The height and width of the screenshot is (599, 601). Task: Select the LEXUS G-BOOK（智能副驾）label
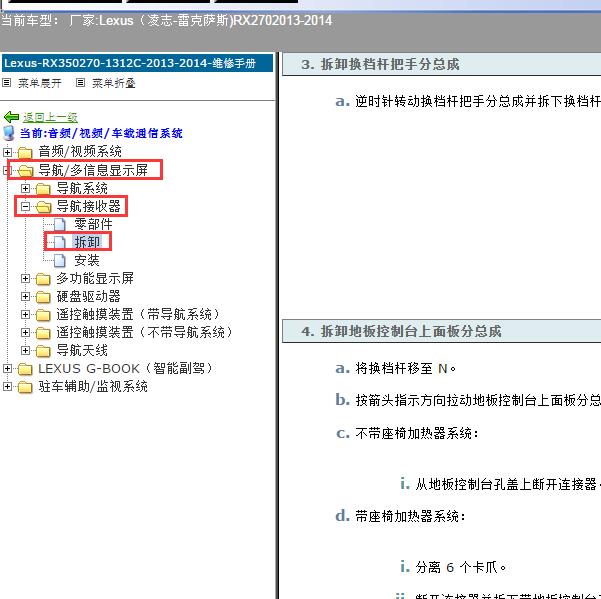click(x=126, y=368)
